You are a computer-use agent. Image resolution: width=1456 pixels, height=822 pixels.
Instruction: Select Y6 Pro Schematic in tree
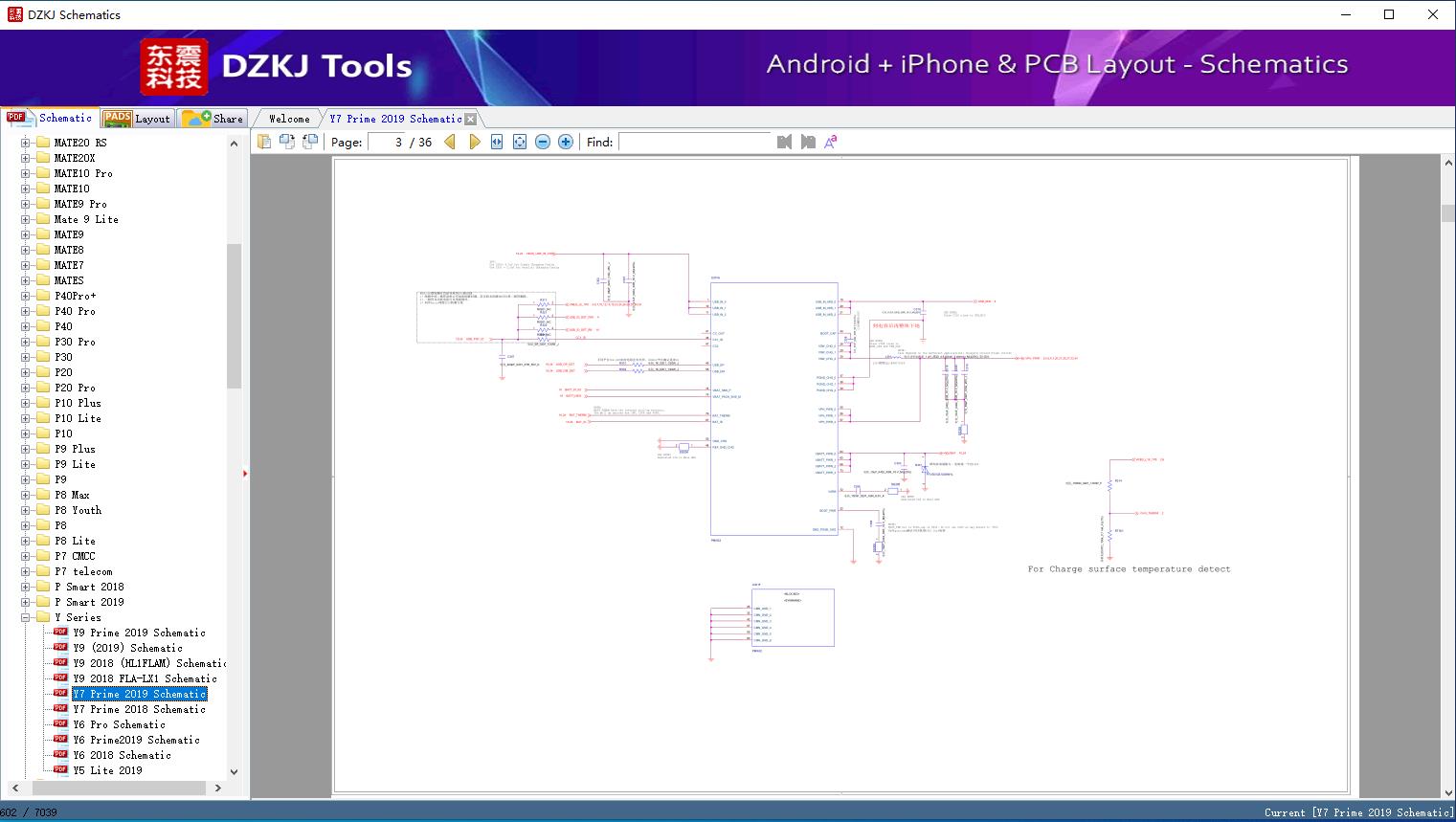[x=119, y=724]
